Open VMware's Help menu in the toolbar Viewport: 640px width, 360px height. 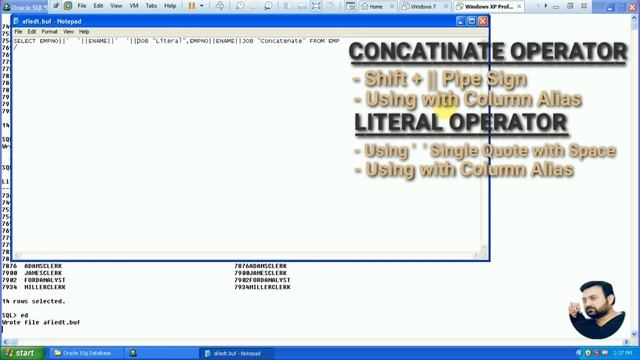coord(170,6)
